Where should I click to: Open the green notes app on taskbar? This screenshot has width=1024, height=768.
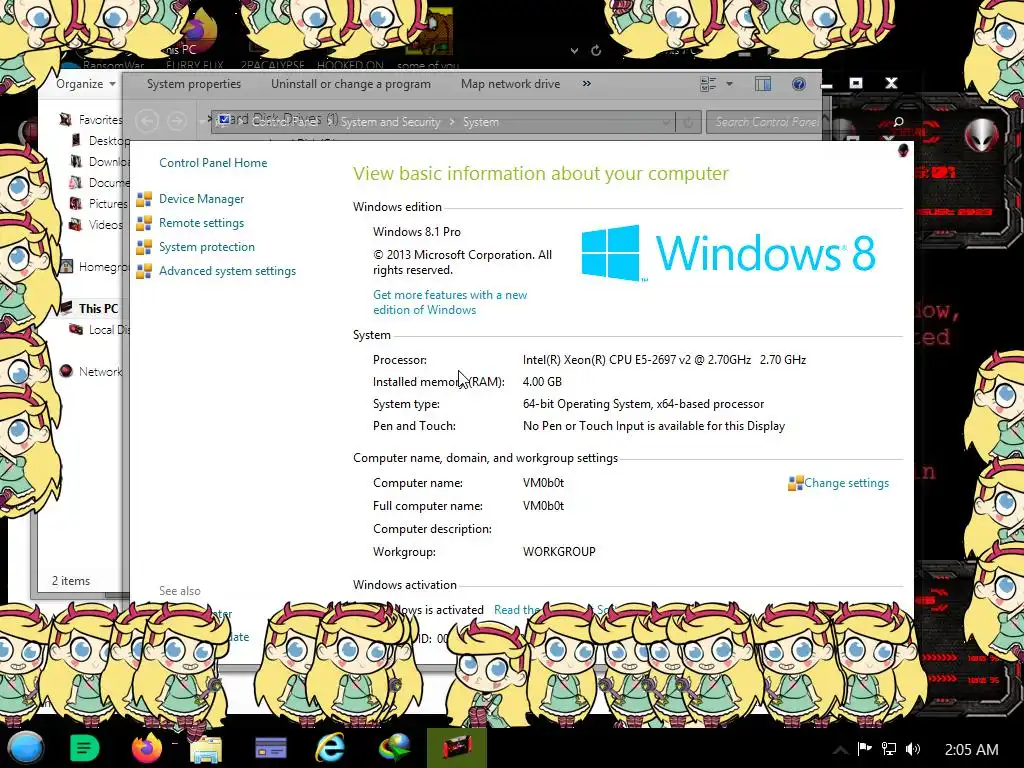coord(84,748)
